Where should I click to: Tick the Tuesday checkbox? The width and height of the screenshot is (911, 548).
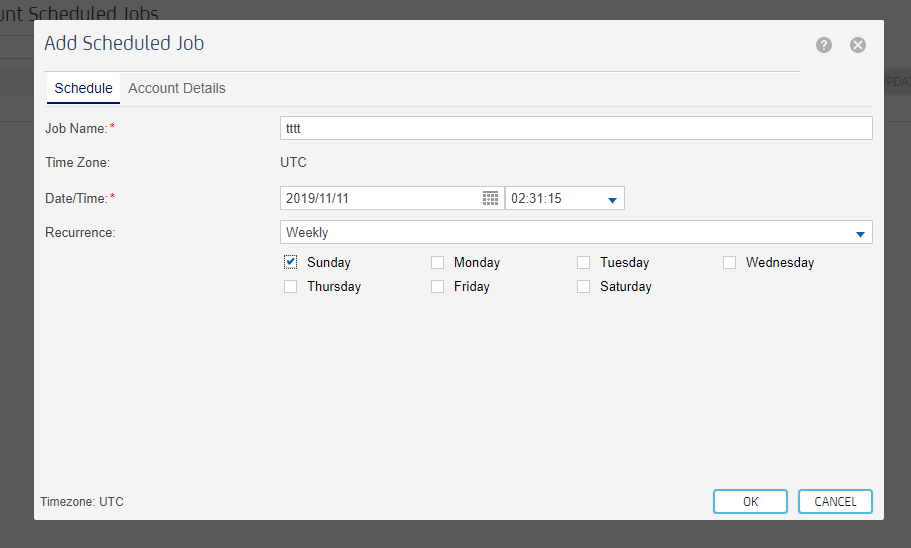point(583,263)
